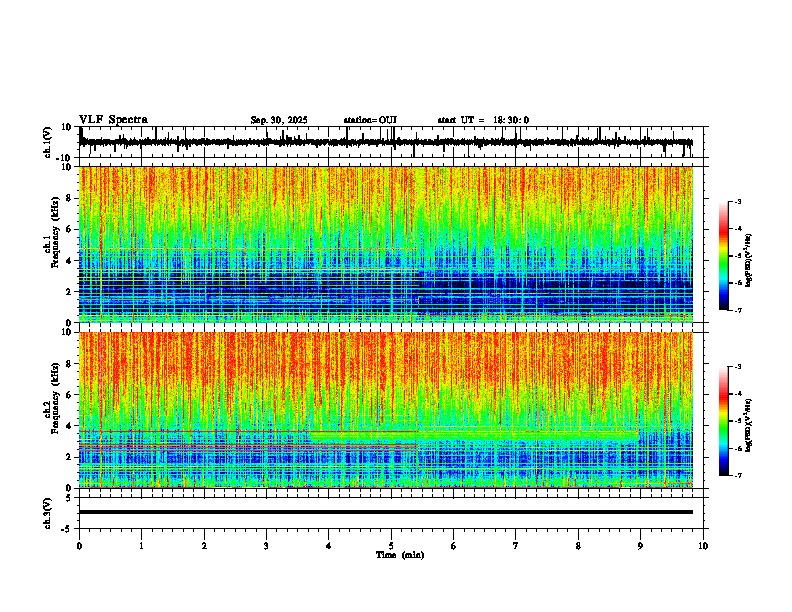Screen dimensions: 792x612
Task: Click the "2" kHz tick of ch.1 spectrogram
Action: [69, 292]
